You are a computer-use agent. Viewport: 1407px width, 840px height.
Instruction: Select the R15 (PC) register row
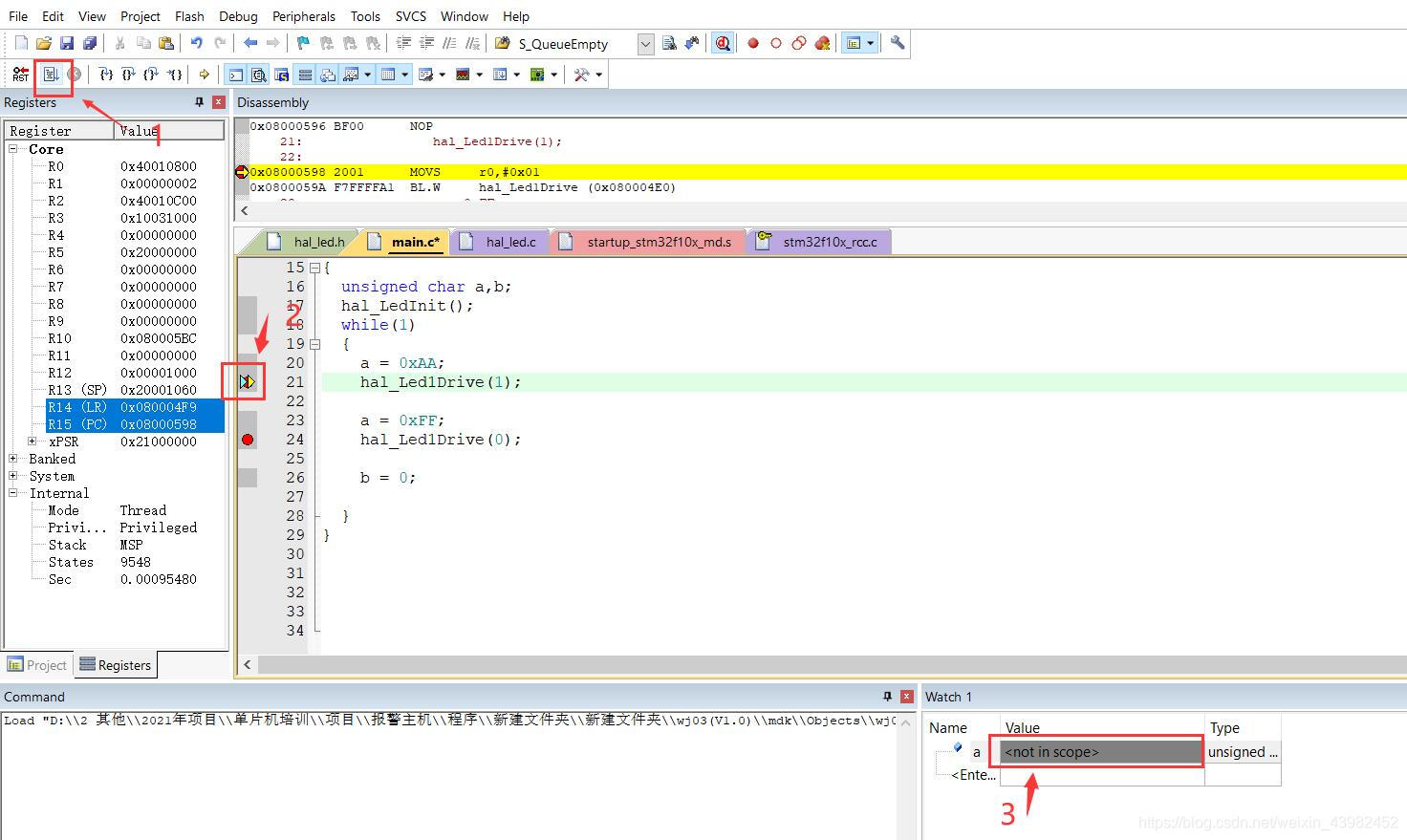point(135,424)
